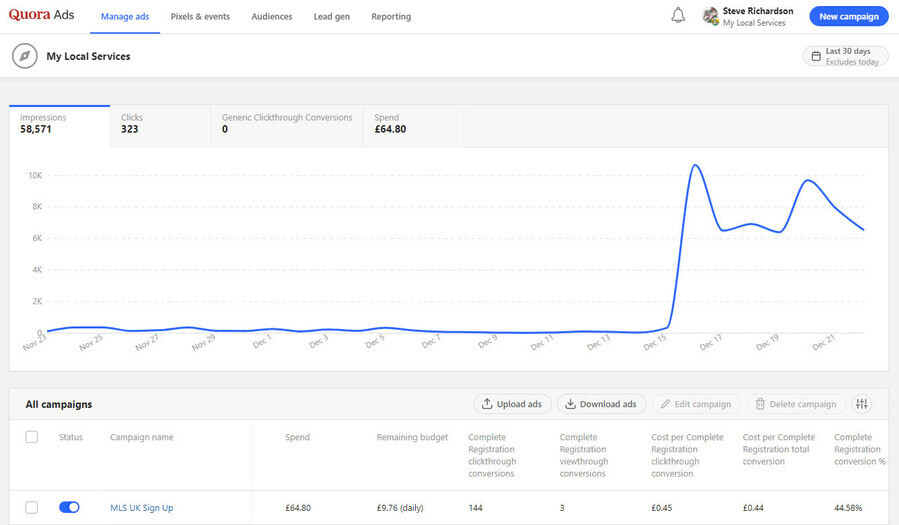Open the Last 30 days date range picker
The height and width of the screenshot is (525, 899).
845,56
